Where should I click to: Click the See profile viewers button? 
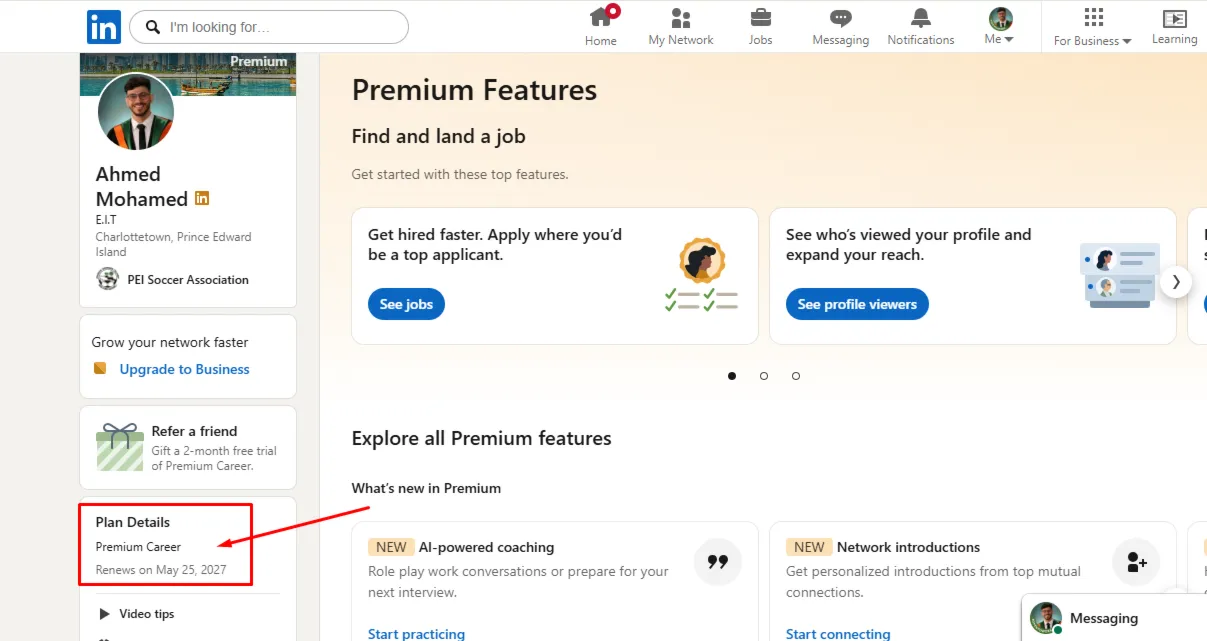[857, 304]
